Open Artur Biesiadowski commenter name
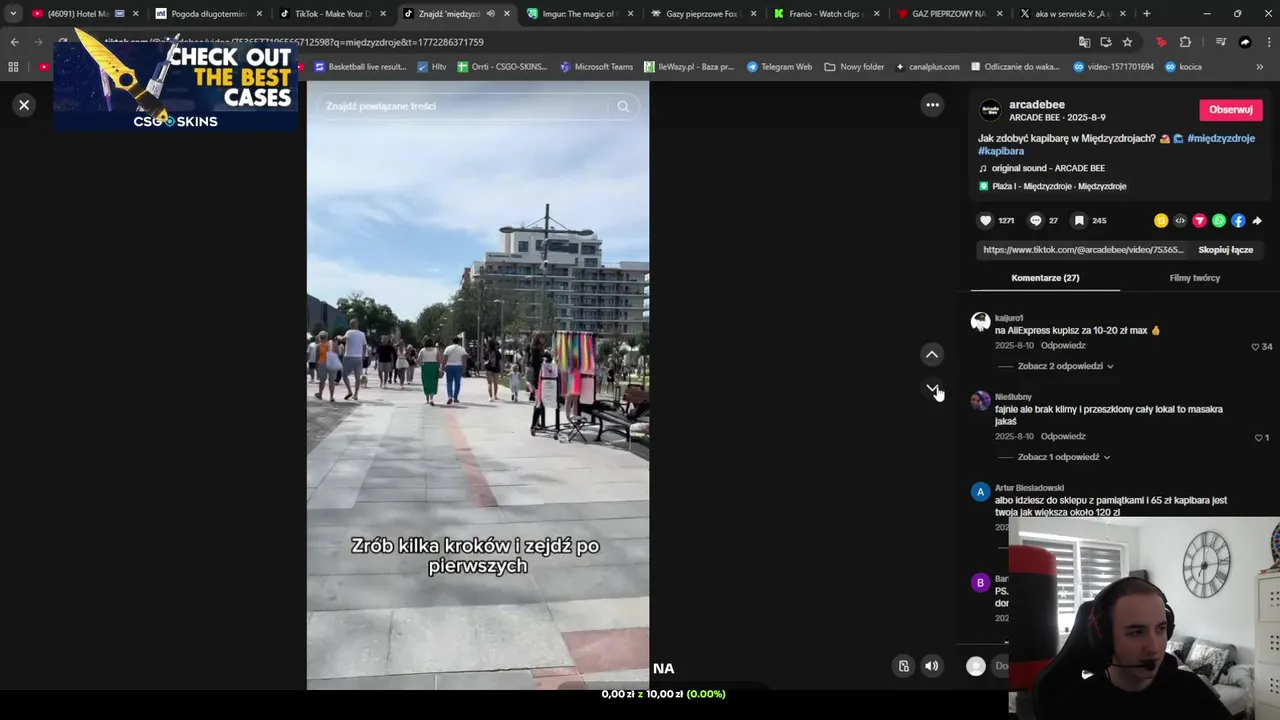Screen dimensions: 1280x720 (1029, 488)
